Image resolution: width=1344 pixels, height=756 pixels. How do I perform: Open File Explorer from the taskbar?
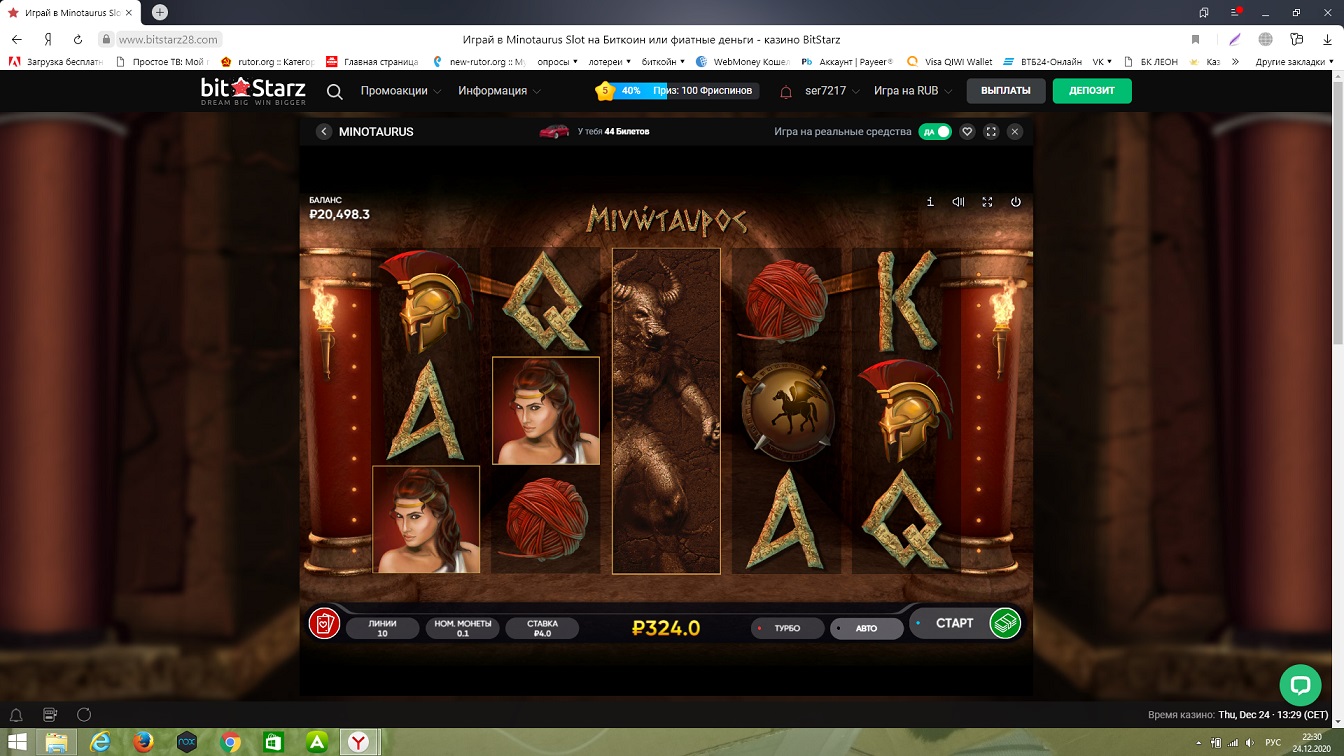tap(57, 742)
